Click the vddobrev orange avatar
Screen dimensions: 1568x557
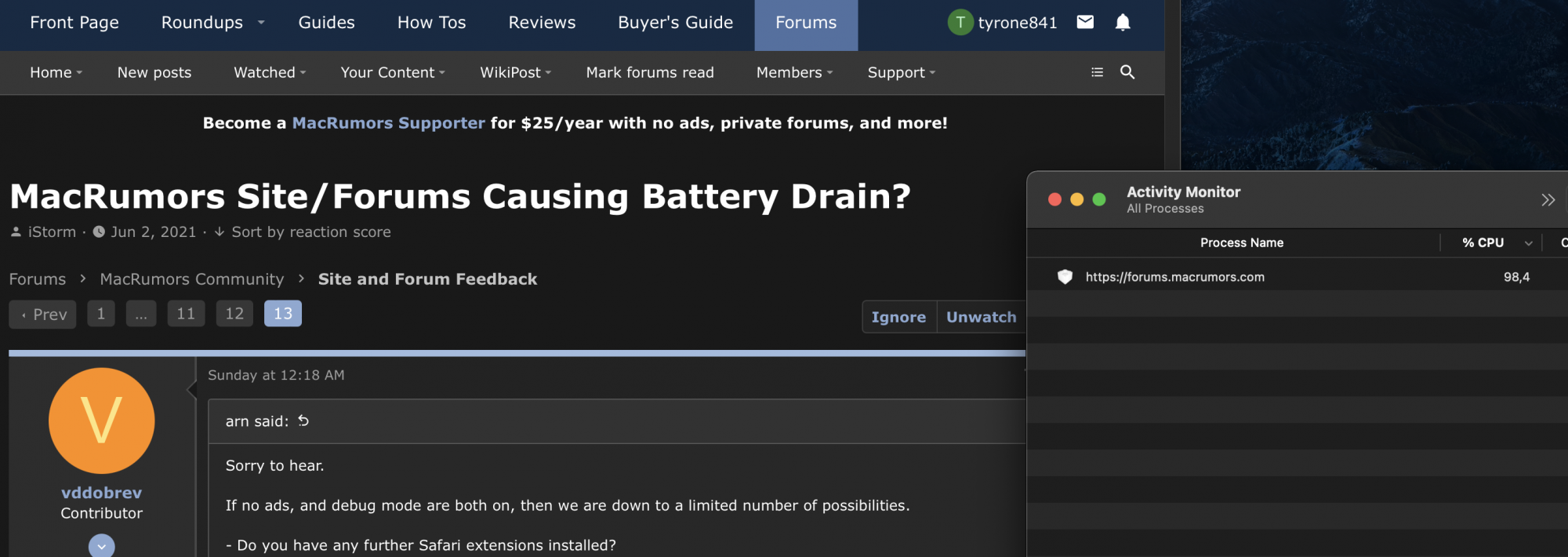point(102,420)
